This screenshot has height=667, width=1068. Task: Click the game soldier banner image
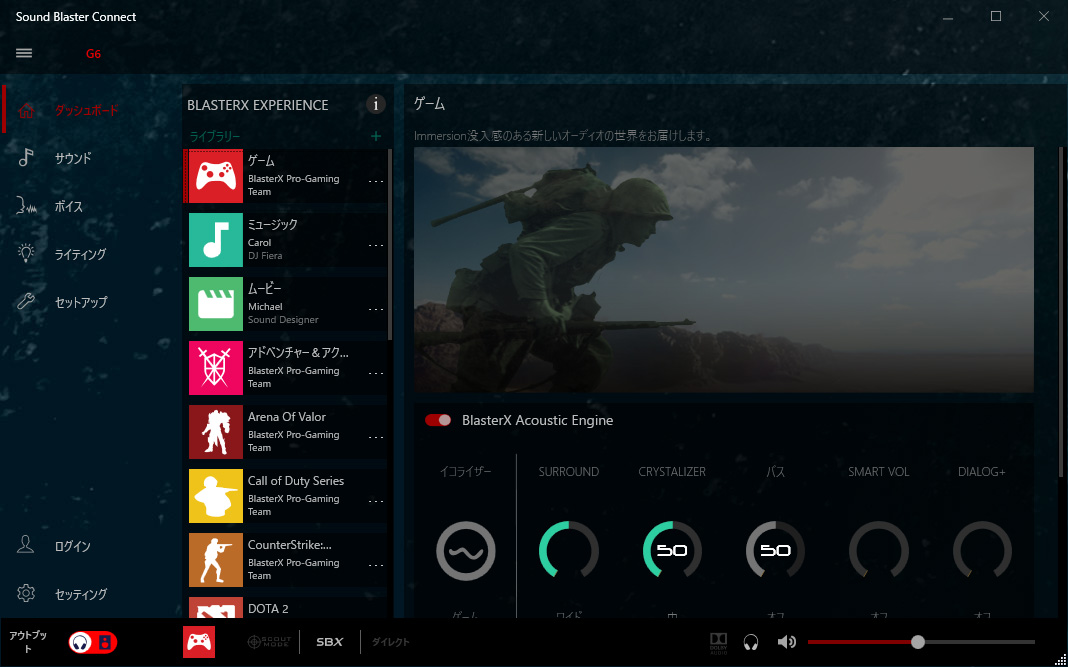tap(723, 270)
